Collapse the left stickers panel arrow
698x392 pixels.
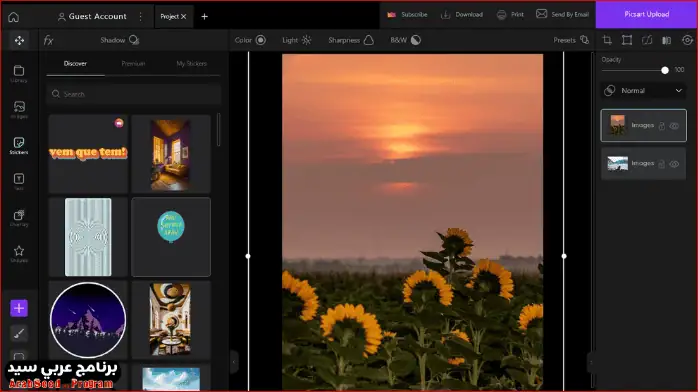coord(234,362)
